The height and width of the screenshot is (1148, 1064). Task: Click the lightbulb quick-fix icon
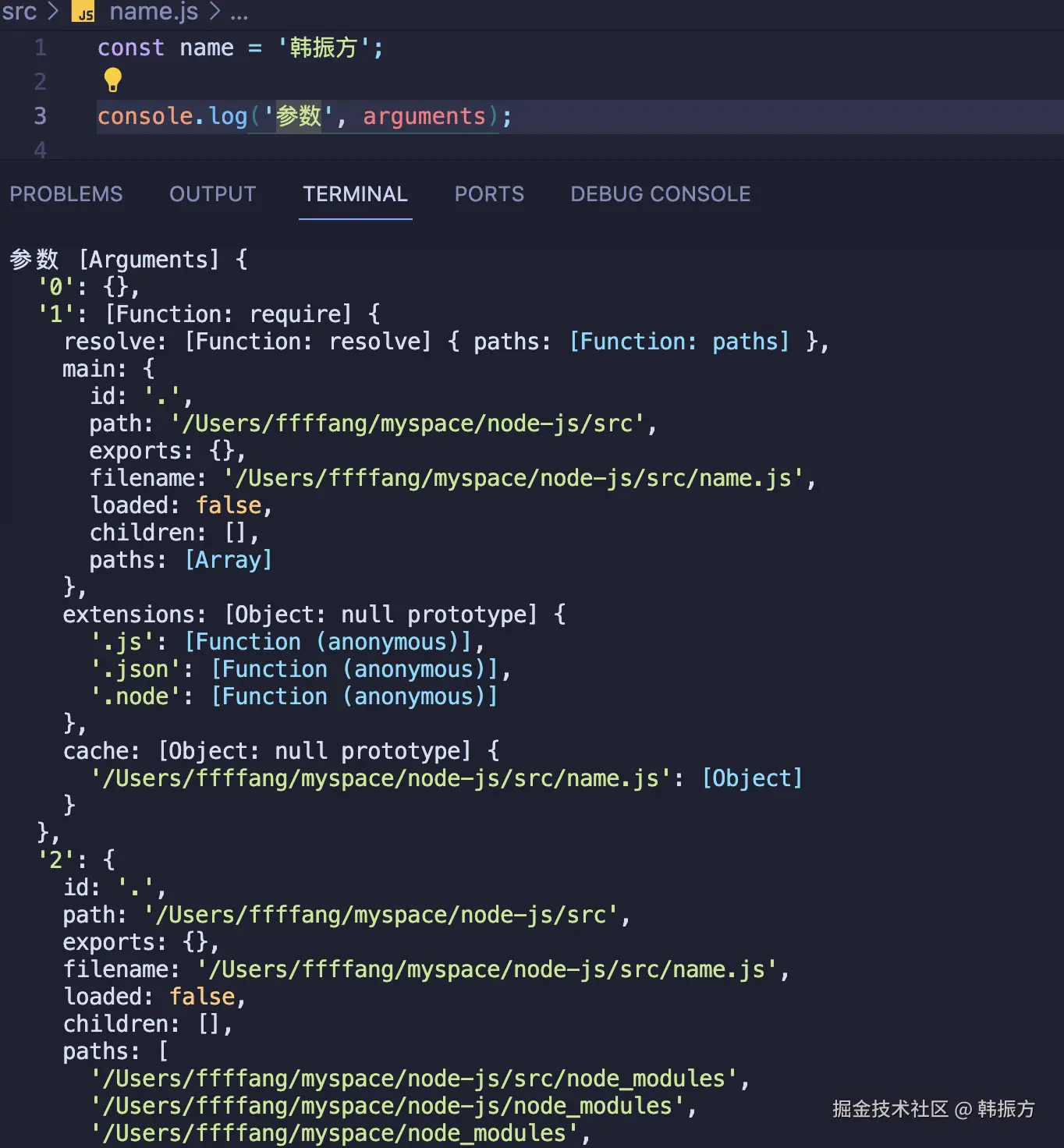[x=113, y=80]
